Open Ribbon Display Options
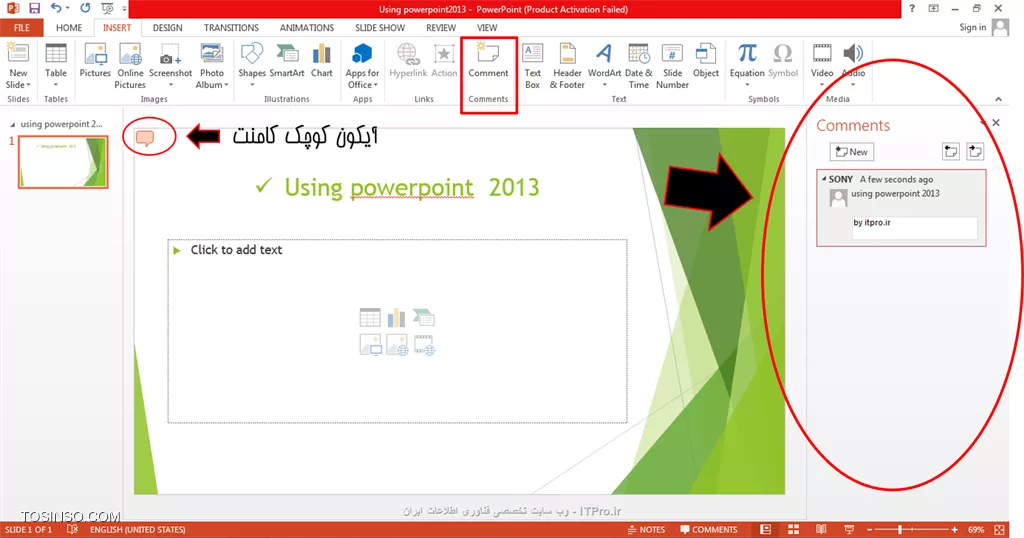 coord(933,8)
